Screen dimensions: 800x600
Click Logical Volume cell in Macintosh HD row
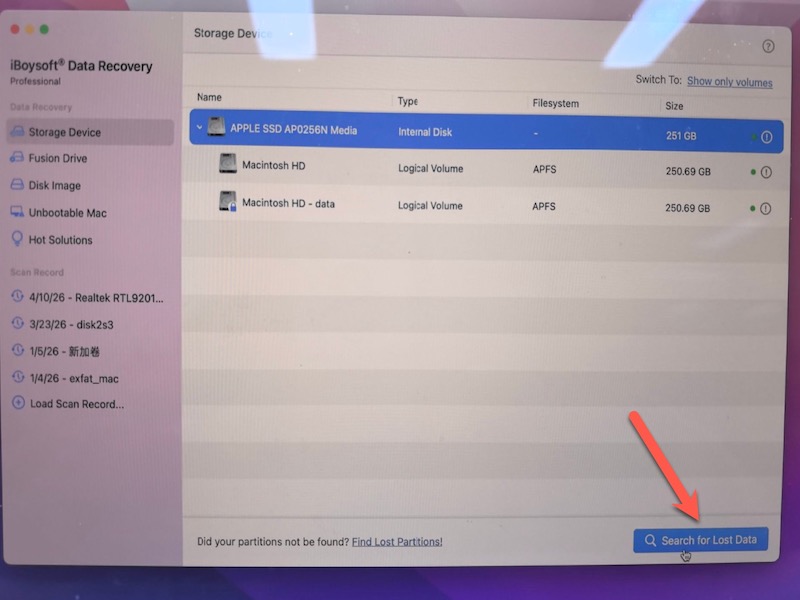[431, 168]
